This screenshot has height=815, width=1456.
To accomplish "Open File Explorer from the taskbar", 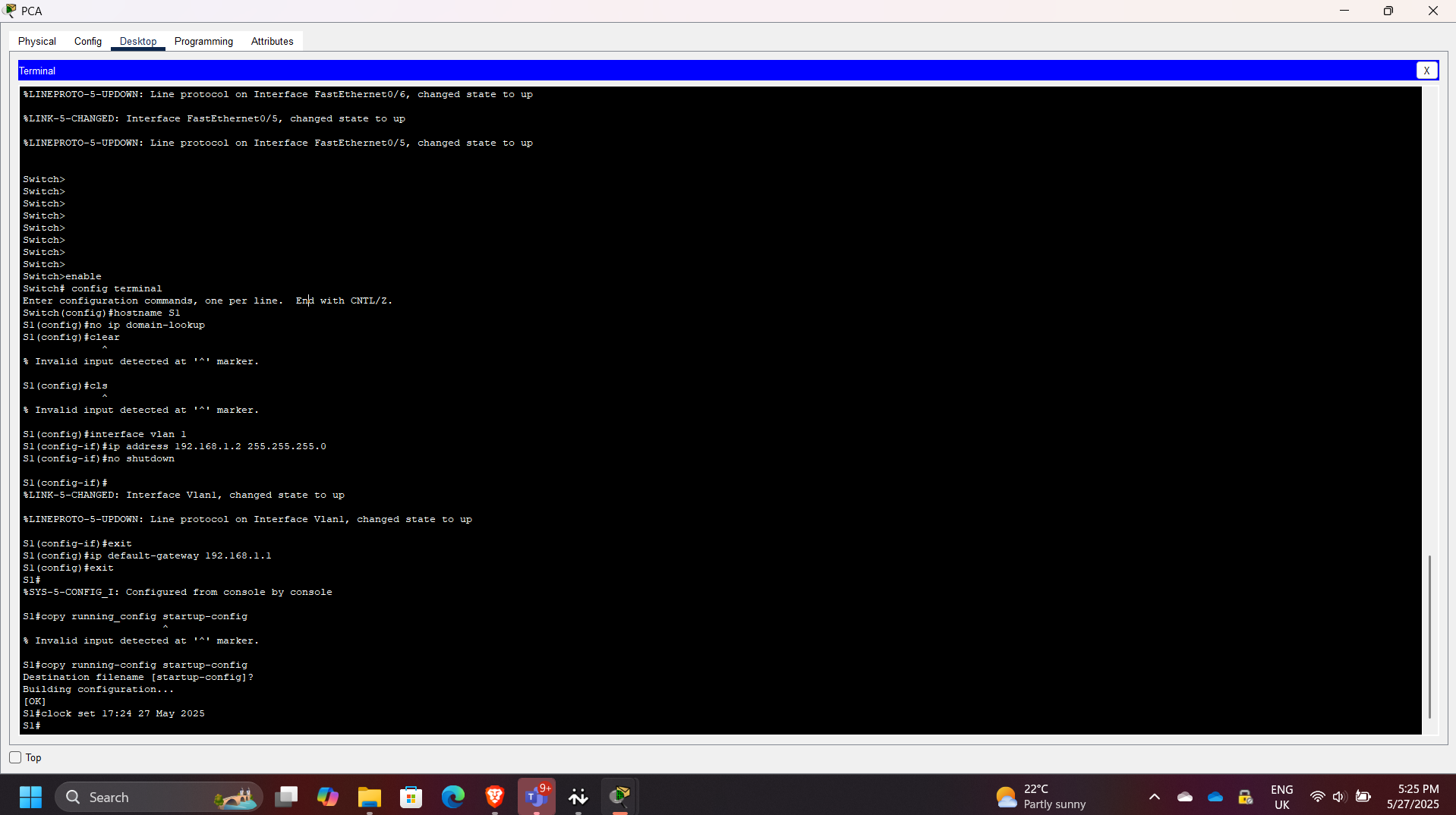I will click(x=369, y=797).
